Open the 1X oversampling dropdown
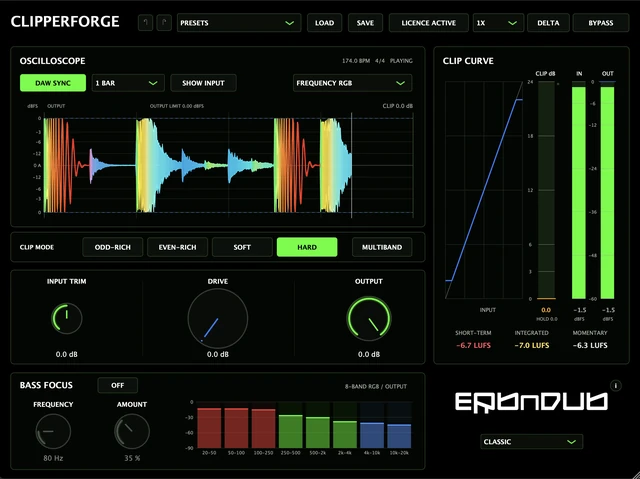The height and width of the screenshot is (479, 640). [x=498, y=23]
